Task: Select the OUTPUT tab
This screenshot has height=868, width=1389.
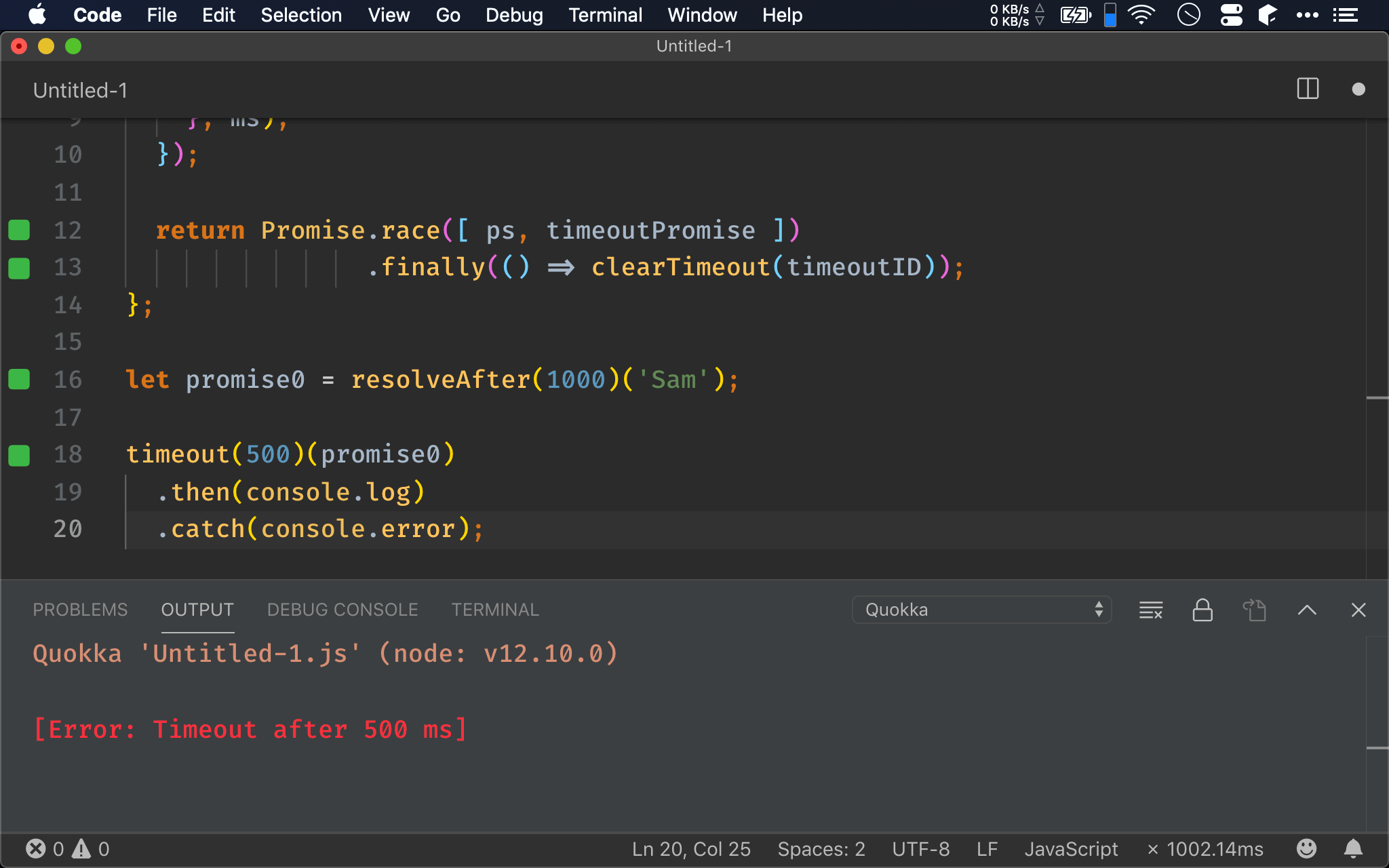Action: (197, 610)
